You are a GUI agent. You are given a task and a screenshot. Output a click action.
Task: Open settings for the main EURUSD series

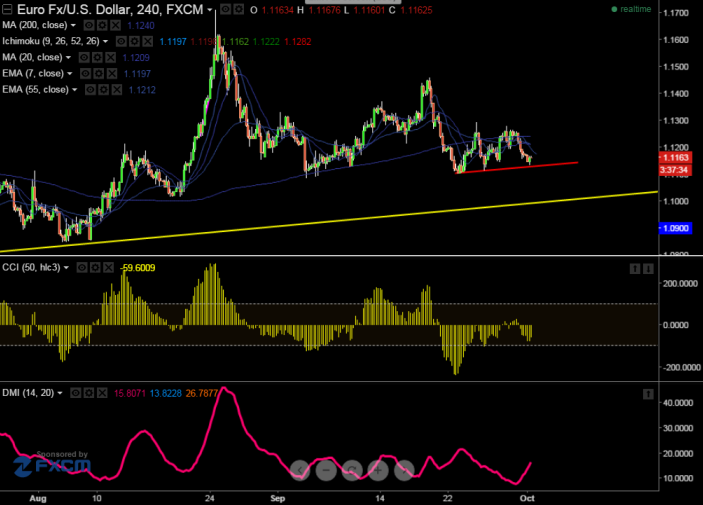(239, 9)
